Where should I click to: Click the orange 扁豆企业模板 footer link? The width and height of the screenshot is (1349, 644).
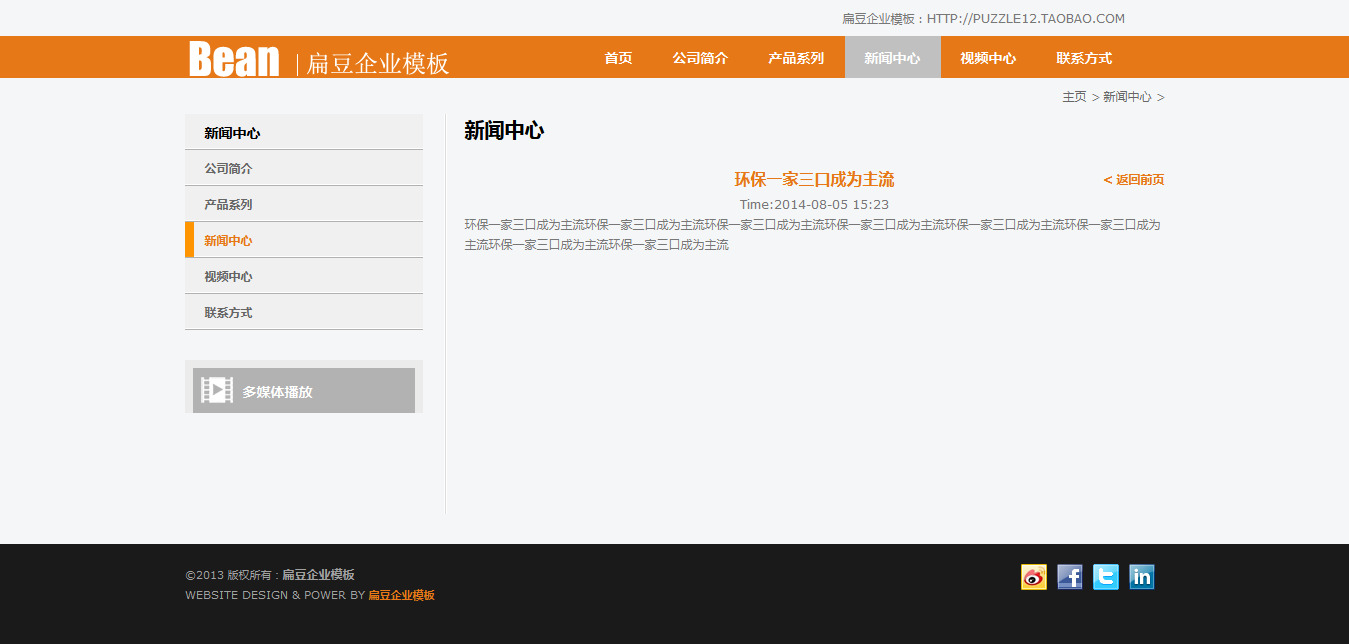(x=401, y=595)
